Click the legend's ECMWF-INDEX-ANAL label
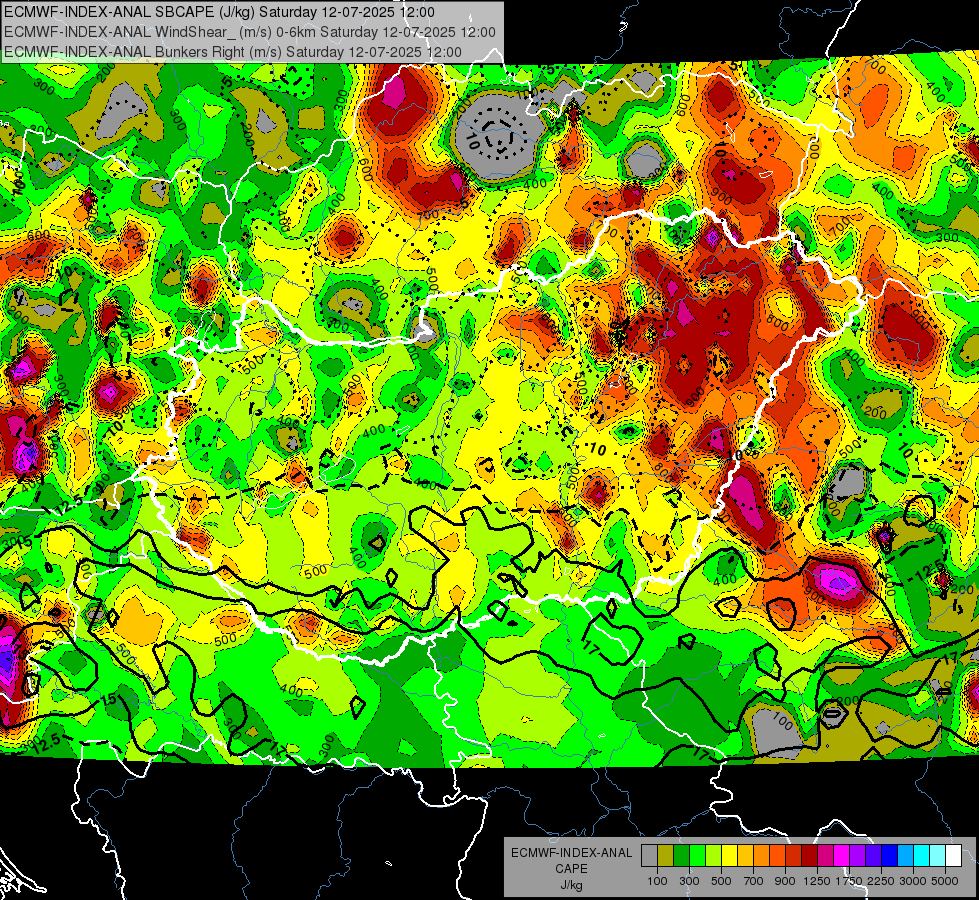Screen dimensions: 979x900 [571, 853]
